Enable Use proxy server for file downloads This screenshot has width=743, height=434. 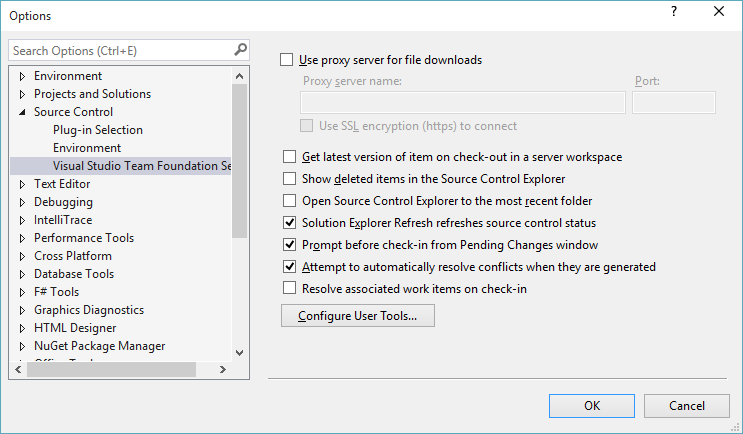click(x=288, y=60)
